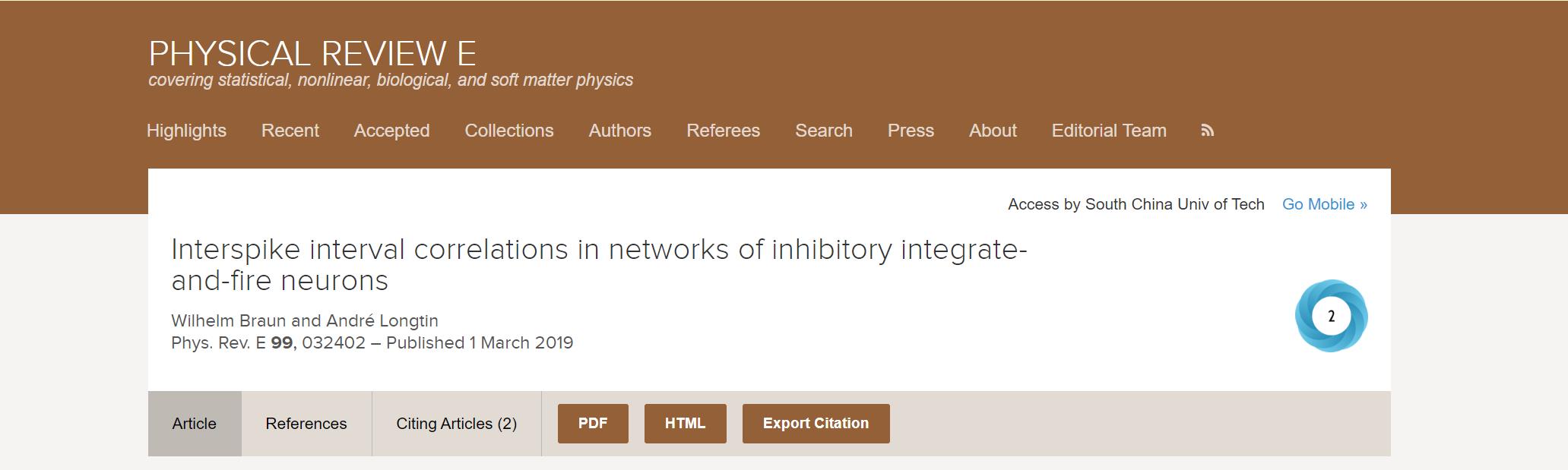Open the Highlights menu item
The width and height of the screenshot is (1568, 470).
[186, 131]
